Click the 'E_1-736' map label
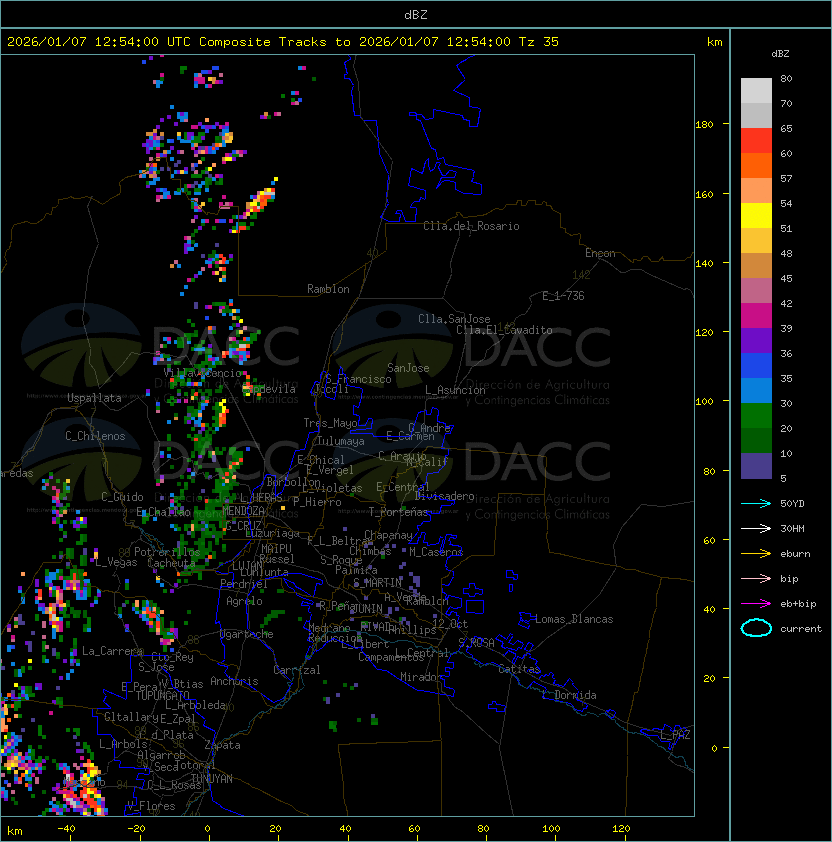 563,296
